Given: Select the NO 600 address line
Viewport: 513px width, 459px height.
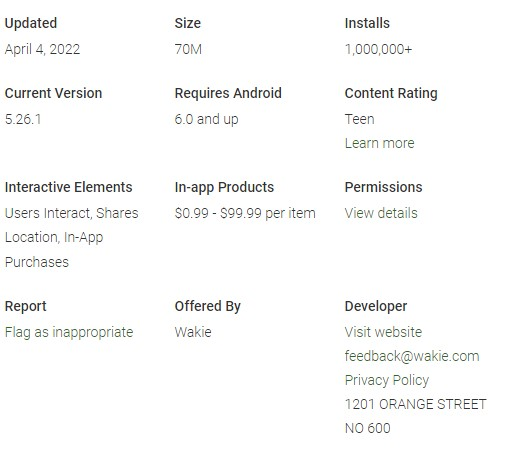Looking at the screenshot, I should click(x=368, y=428).
